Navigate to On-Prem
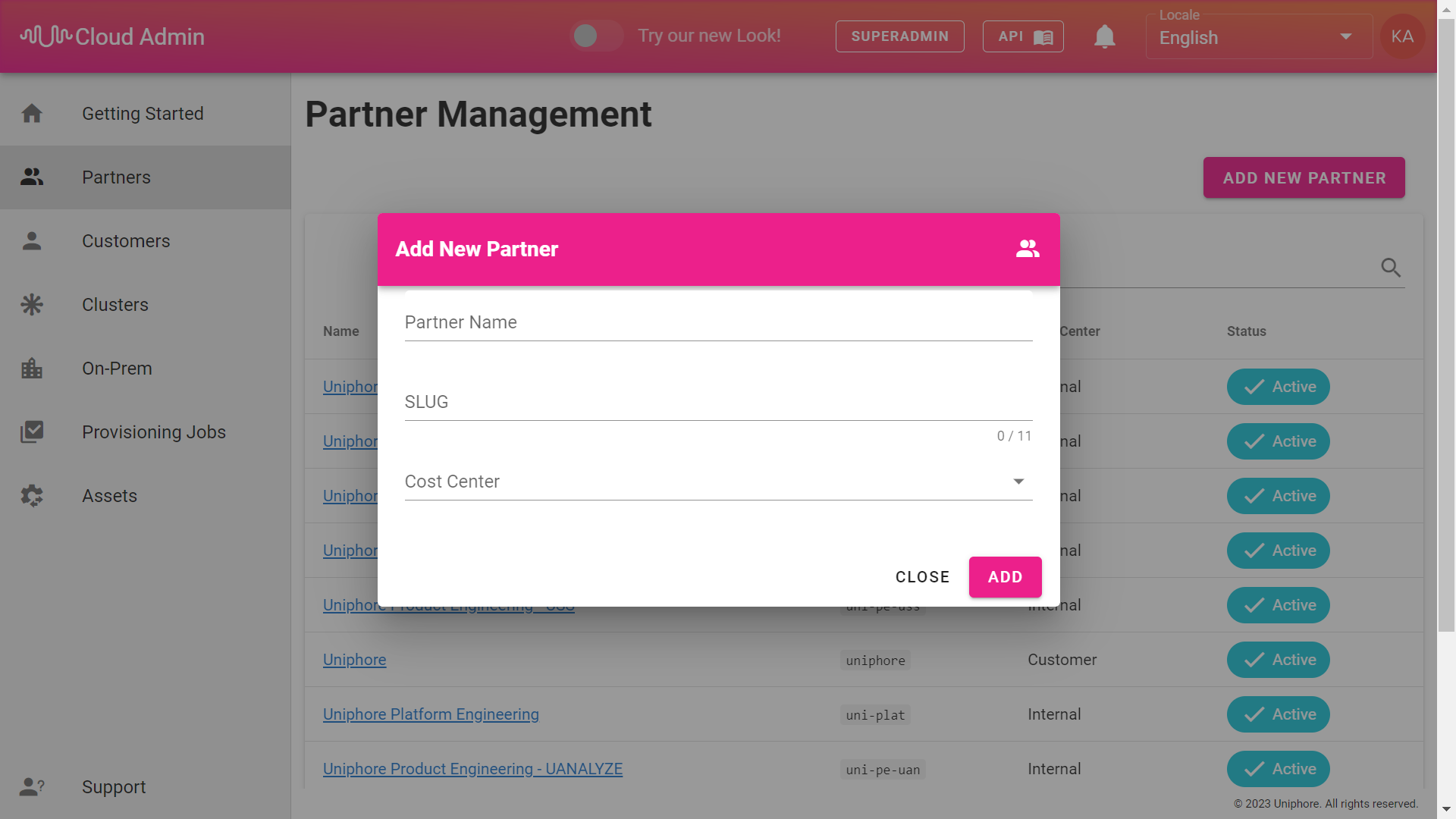 (146, 369)
